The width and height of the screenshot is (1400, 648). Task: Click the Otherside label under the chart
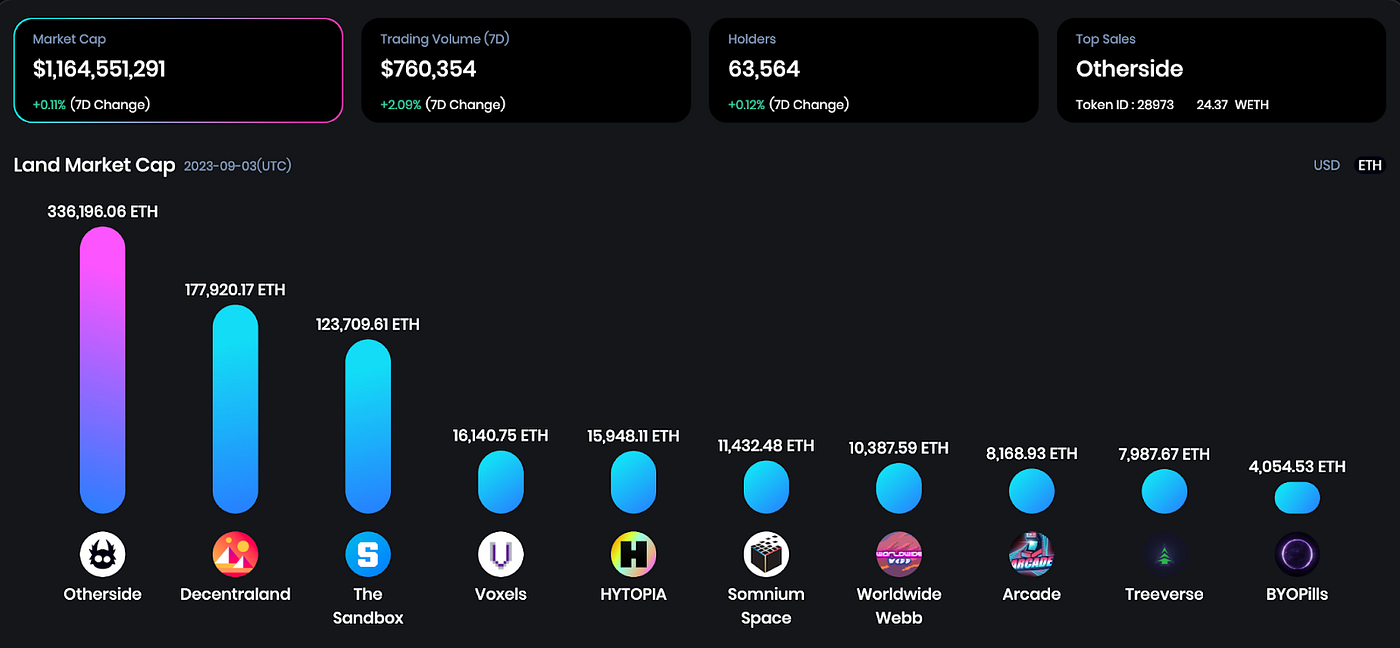pos(102,594)
